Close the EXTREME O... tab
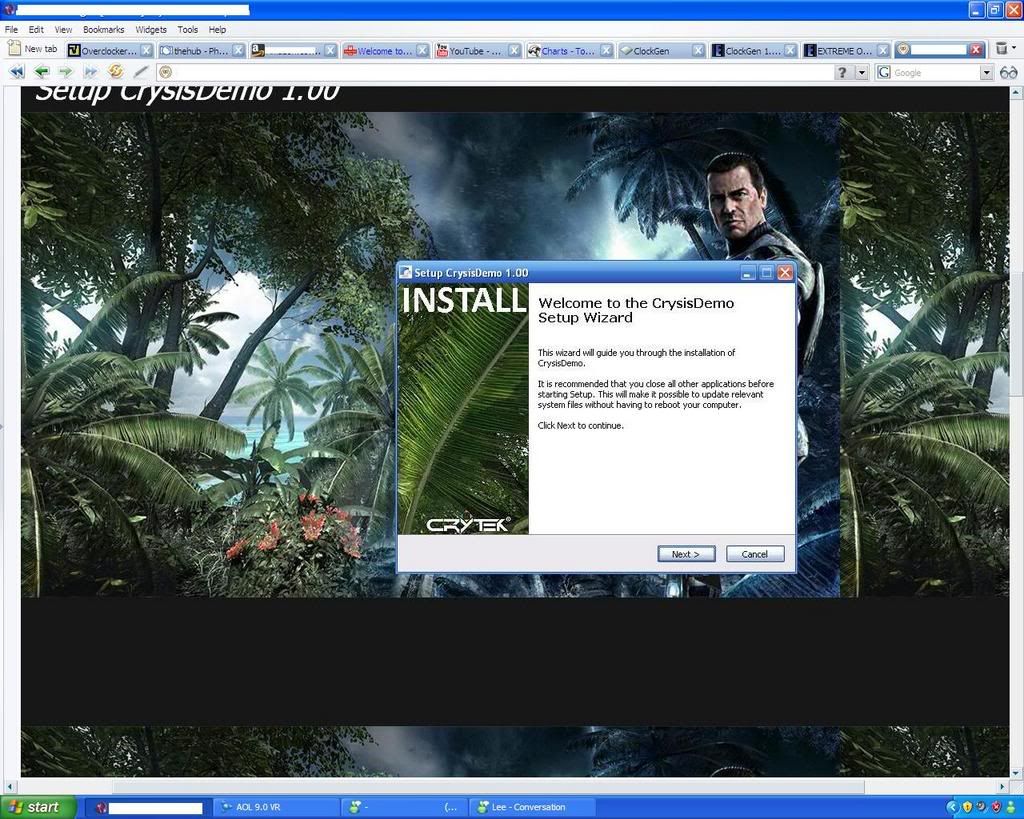Viewport: 1024px width, 819px height. click(883, 50)
